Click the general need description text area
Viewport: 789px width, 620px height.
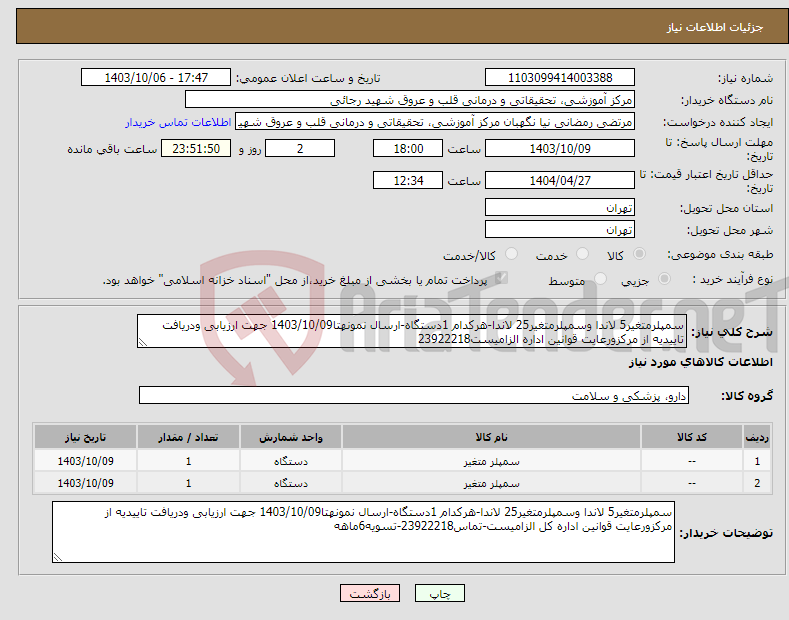pos(412,332)
